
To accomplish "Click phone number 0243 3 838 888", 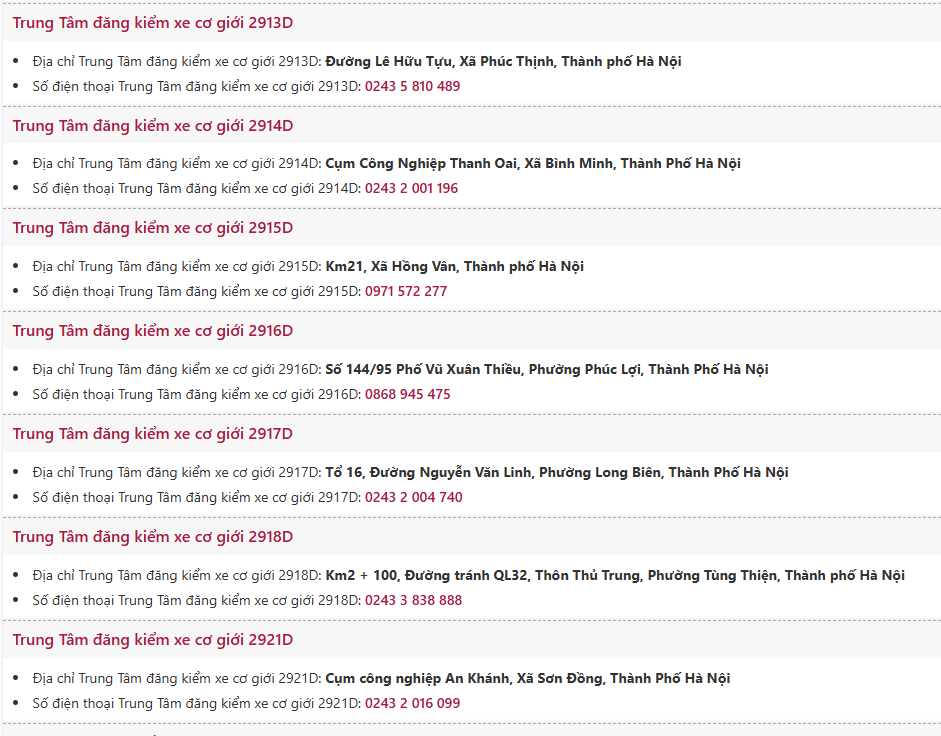I will 413,600.
